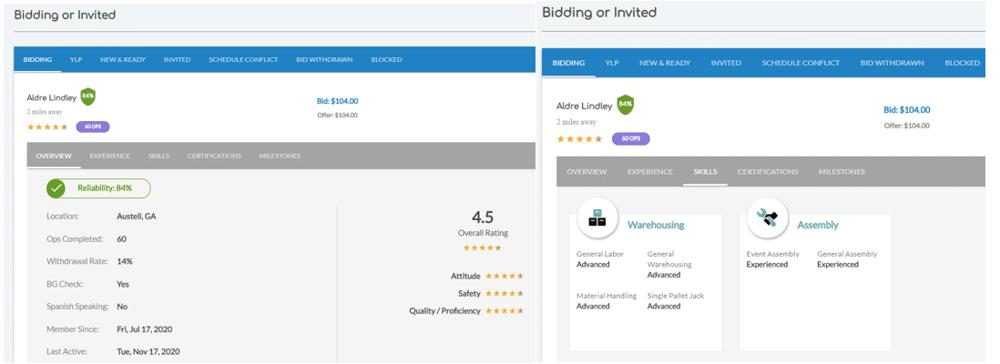Viewport: 1000px width, 364px height.
Task: Click the Material Handling skill entry
Action: [607, 301]
